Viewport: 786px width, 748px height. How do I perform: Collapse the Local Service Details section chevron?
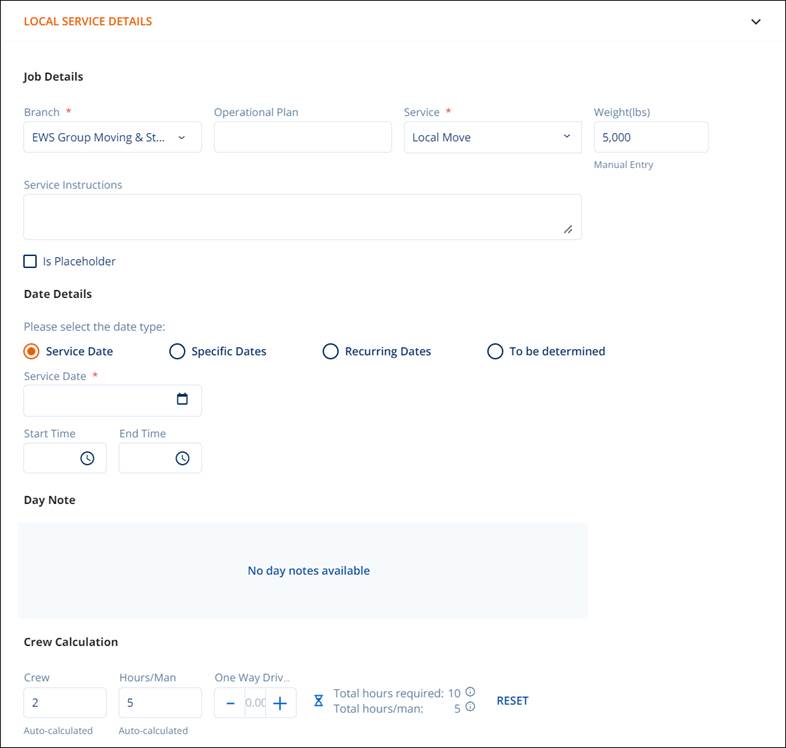[x=755, y=22]
